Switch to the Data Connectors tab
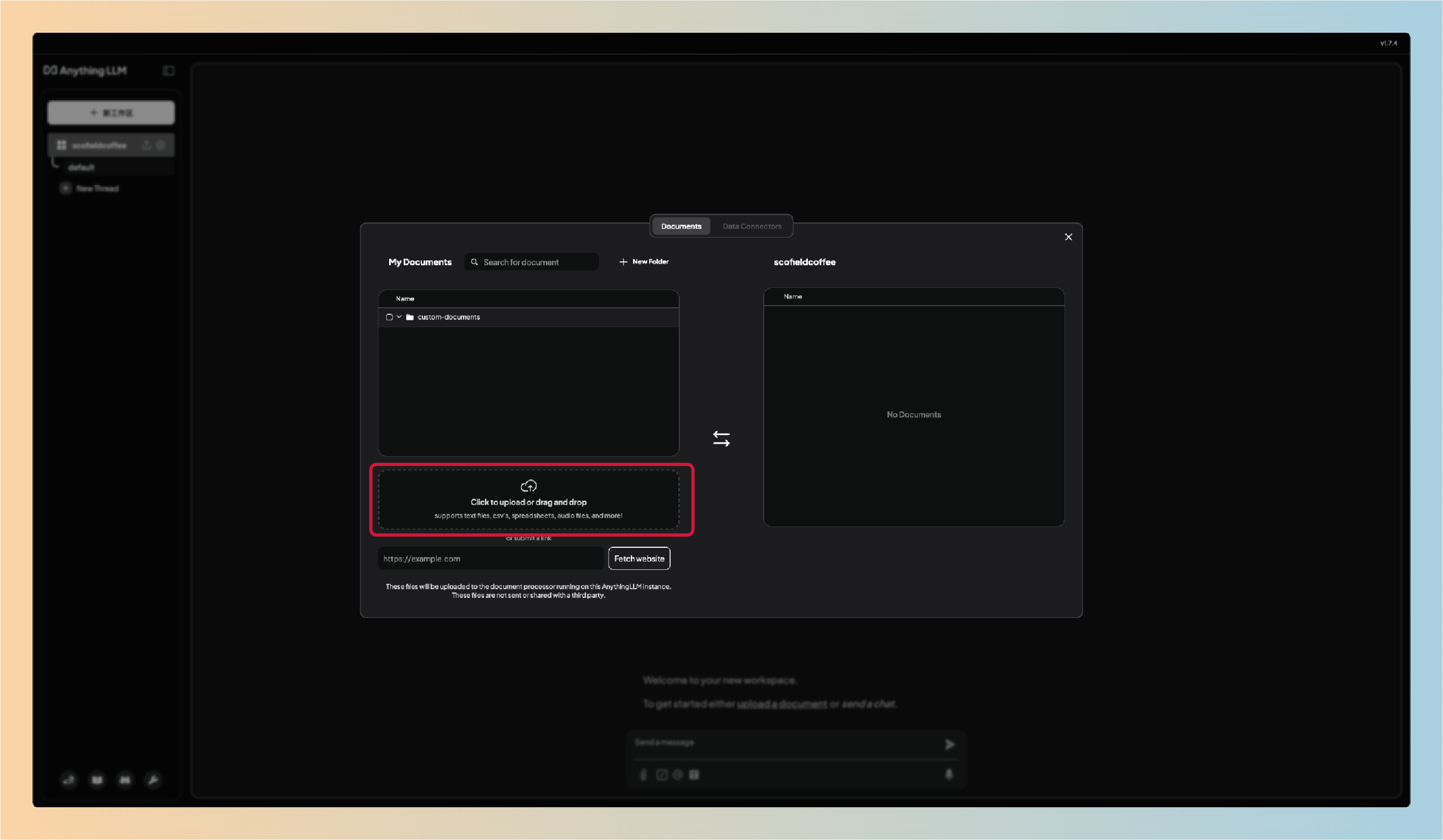The height and width of the screenshot is (840, 1443). (x=751, y=226)
